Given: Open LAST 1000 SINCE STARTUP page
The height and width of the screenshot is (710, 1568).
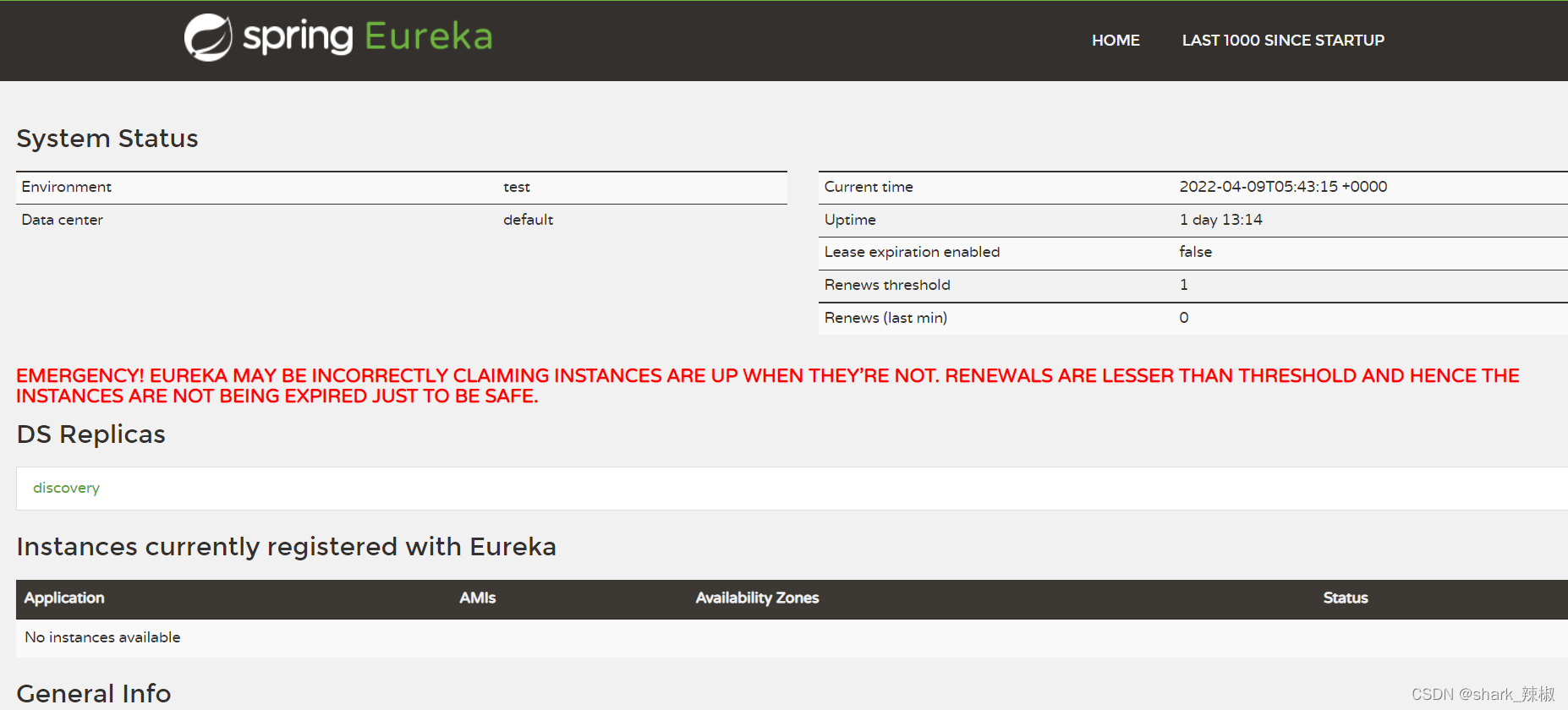Looking at the screenshot, I should pyautogui.click(x=1283, y=40).
